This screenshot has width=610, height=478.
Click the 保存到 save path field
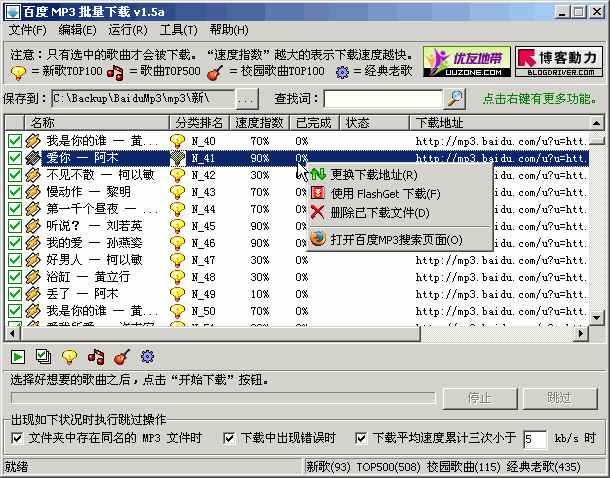(x=144, y=99)
